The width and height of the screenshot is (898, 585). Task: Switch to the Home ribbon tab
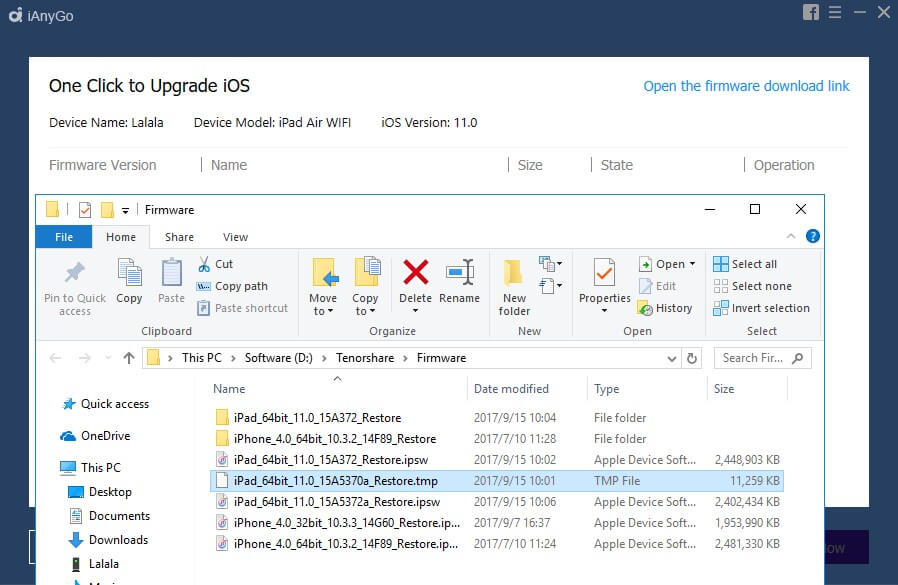pyautogui.click(x=121, y=237)
